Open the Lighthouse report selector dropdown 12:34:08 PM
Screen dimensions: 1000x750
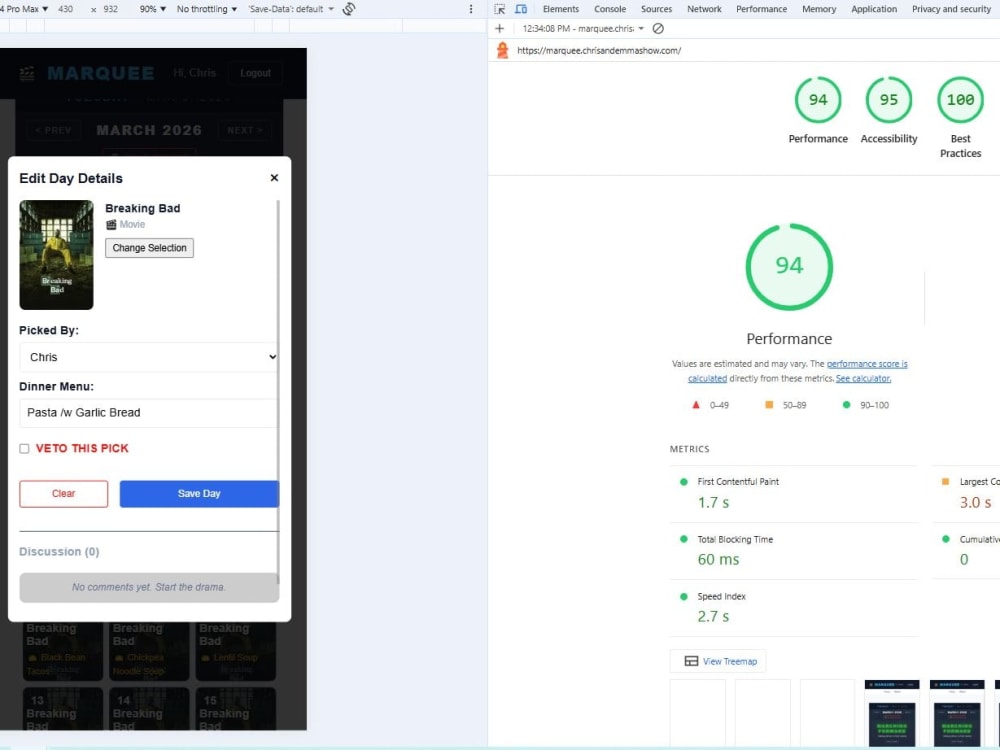(583, 29)
